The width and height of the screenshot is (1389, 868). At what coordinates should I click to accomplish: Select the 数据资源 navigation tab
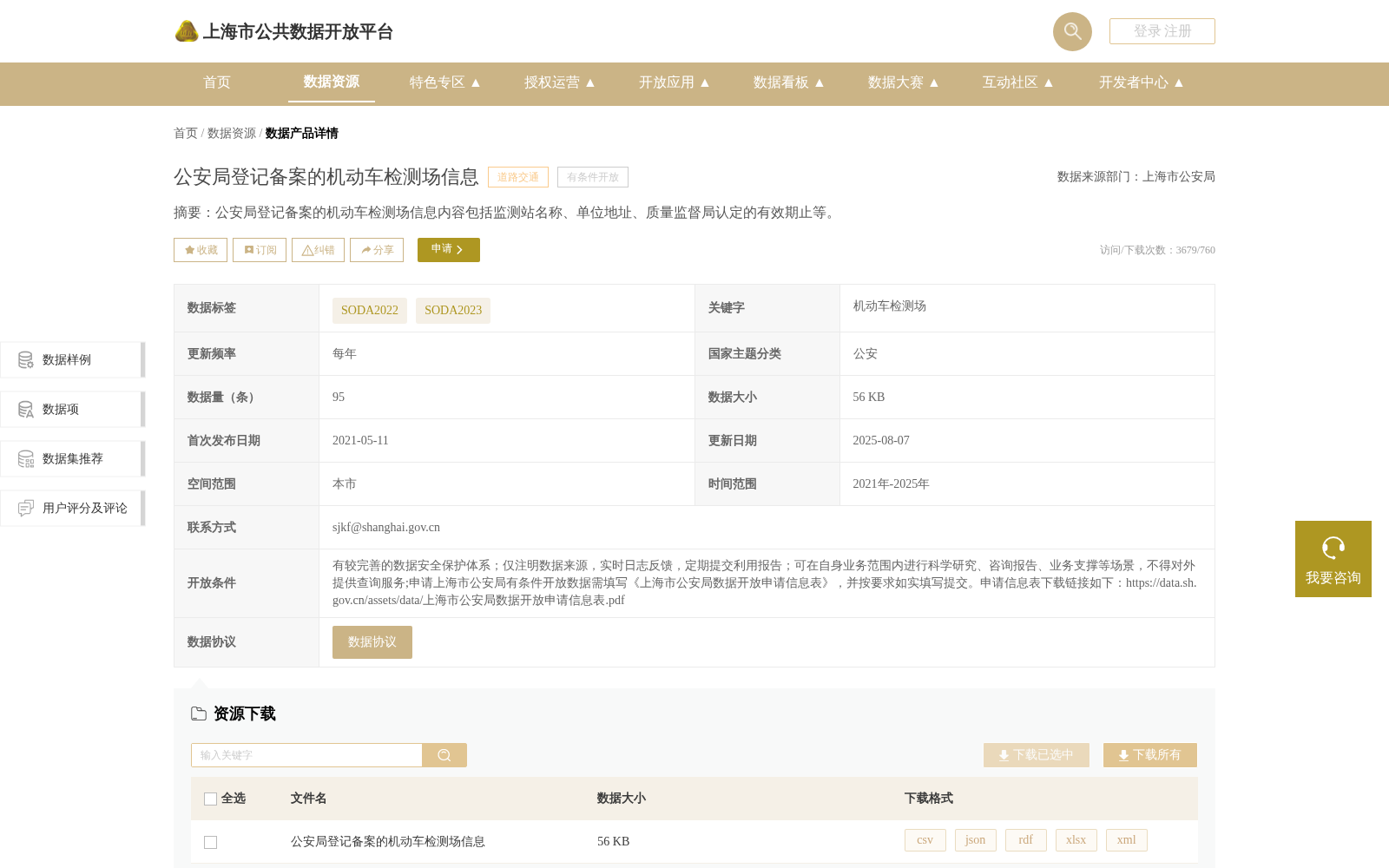[x=332, y=82]
